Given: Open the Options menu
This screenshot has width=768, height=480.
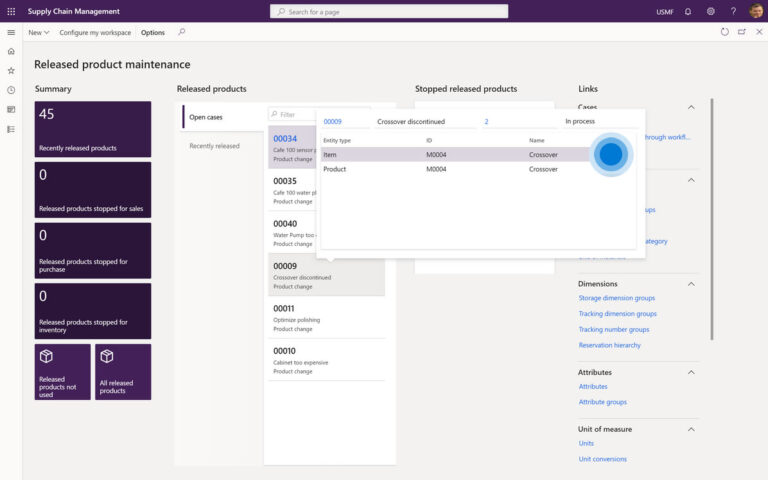Looking at the screenshot, I should (153, 32).
